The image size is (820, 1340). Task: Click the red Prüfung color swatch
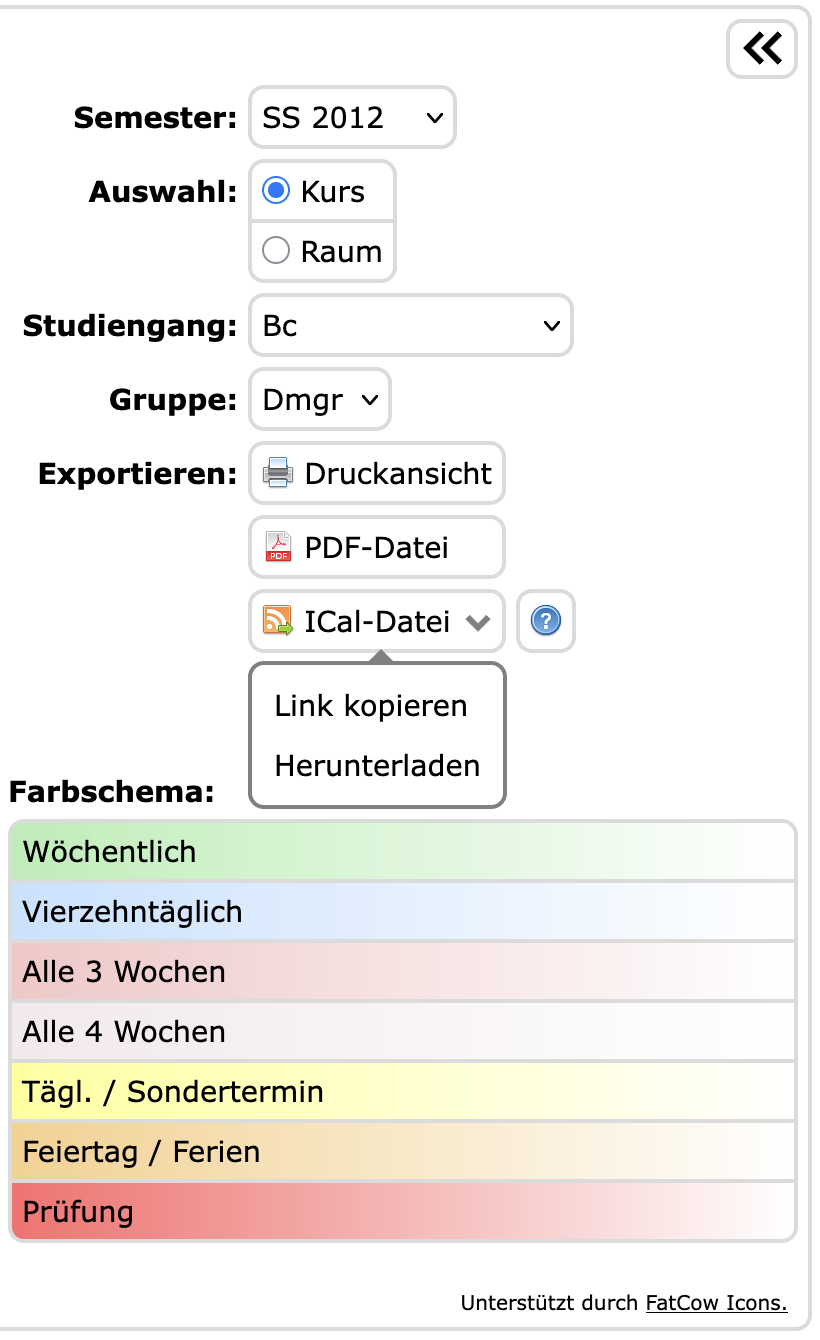[402, 1212]
